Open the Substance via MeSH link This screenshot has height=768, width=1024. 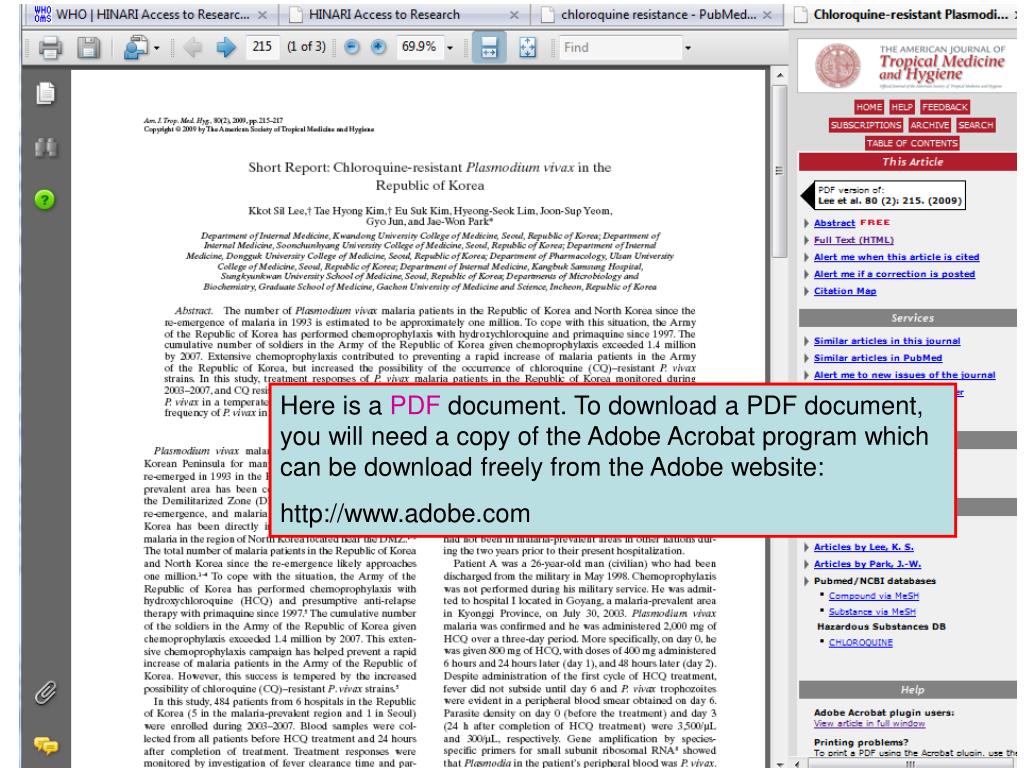(872, 612)
